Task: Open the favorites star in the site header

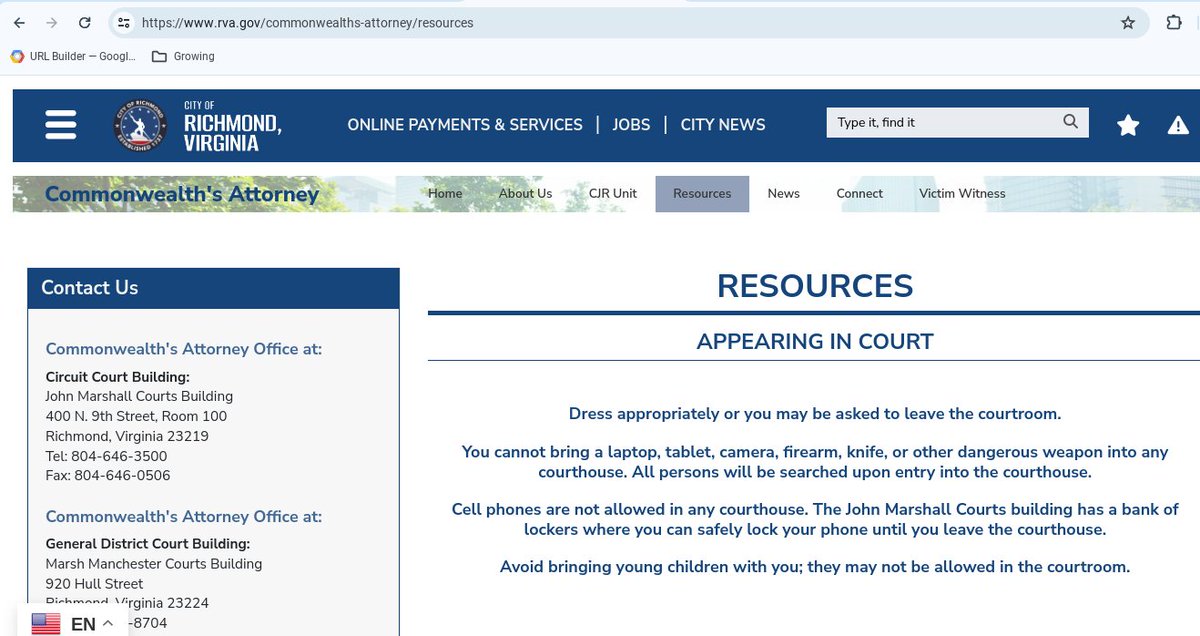Action: coord(1128,124)
